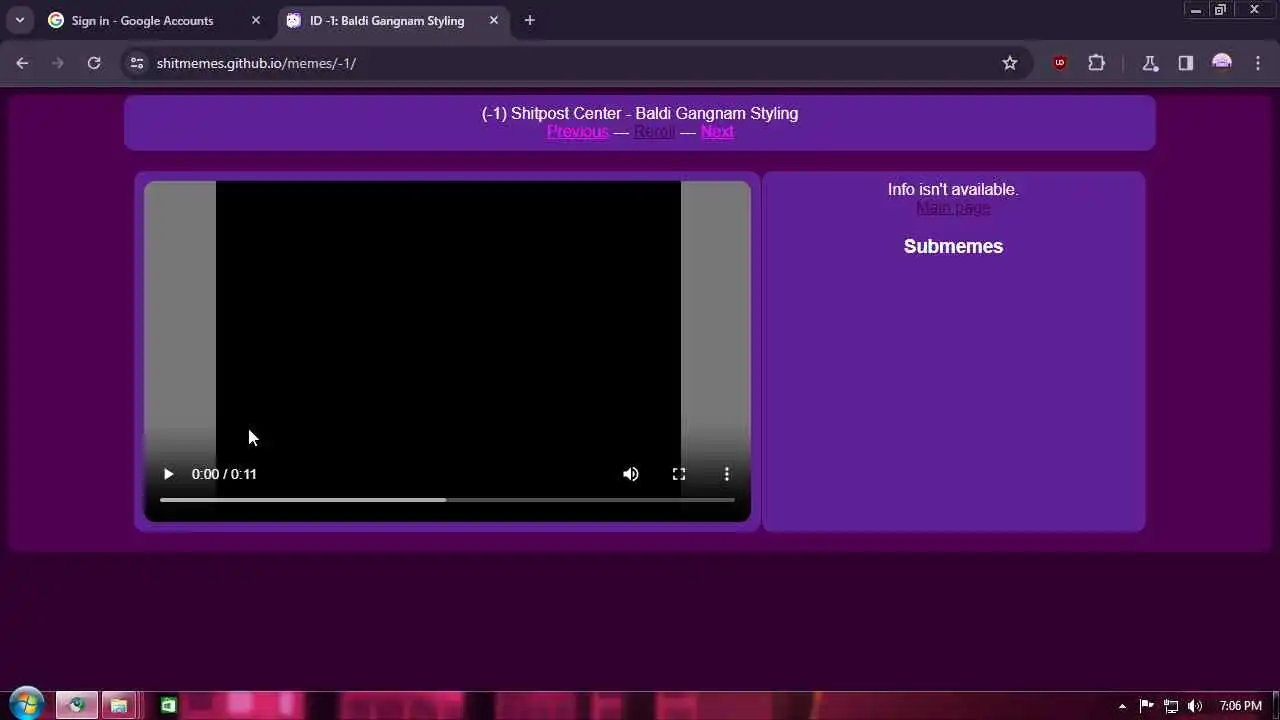The width and height of the screenshot is (1280, 720).
Task: Open the system volume tray icon
Action: coord(1195,706)
